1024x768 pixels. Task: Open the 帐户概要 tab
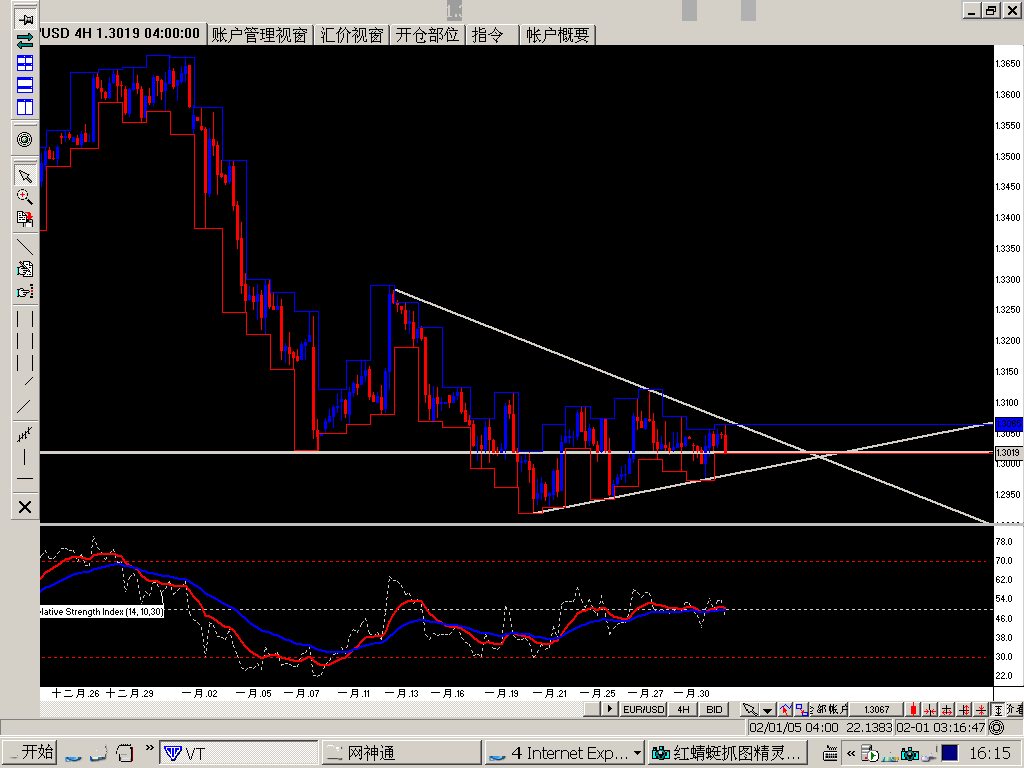558,35
